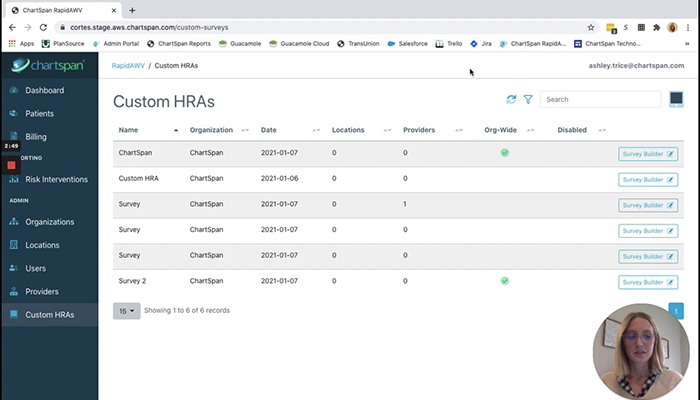Open the Jira bookmark

click(481, 44)
